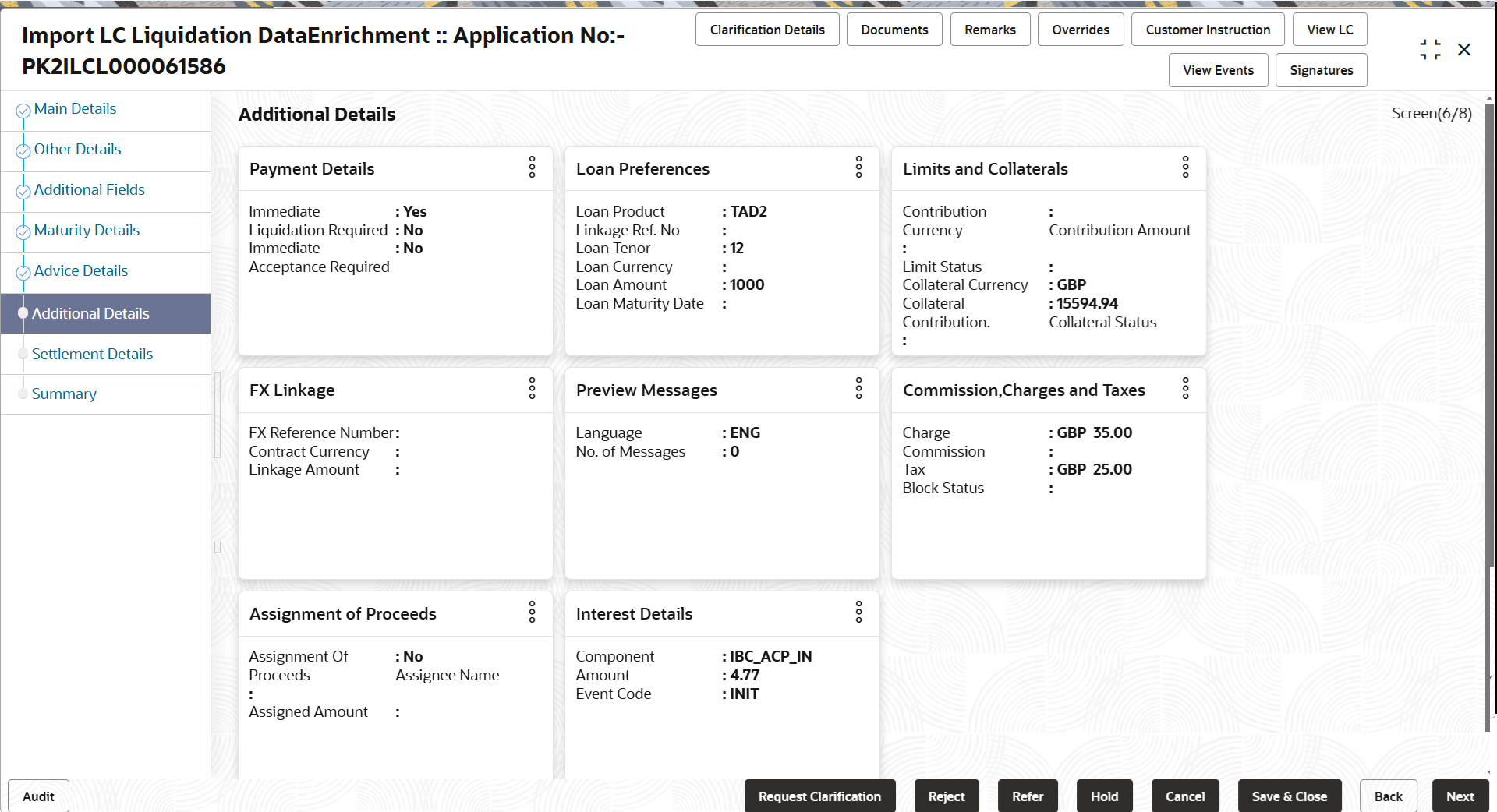Select Maturity Details in sidebar
1497x812 pixels.
tap(87, 231)
